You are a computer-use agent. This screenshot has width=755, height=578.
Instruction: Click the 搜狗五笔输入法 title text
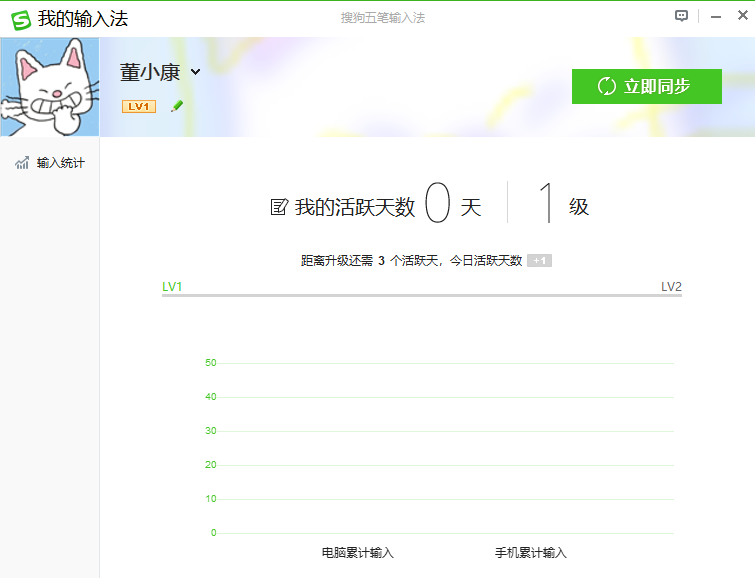(x=383, y=18)
